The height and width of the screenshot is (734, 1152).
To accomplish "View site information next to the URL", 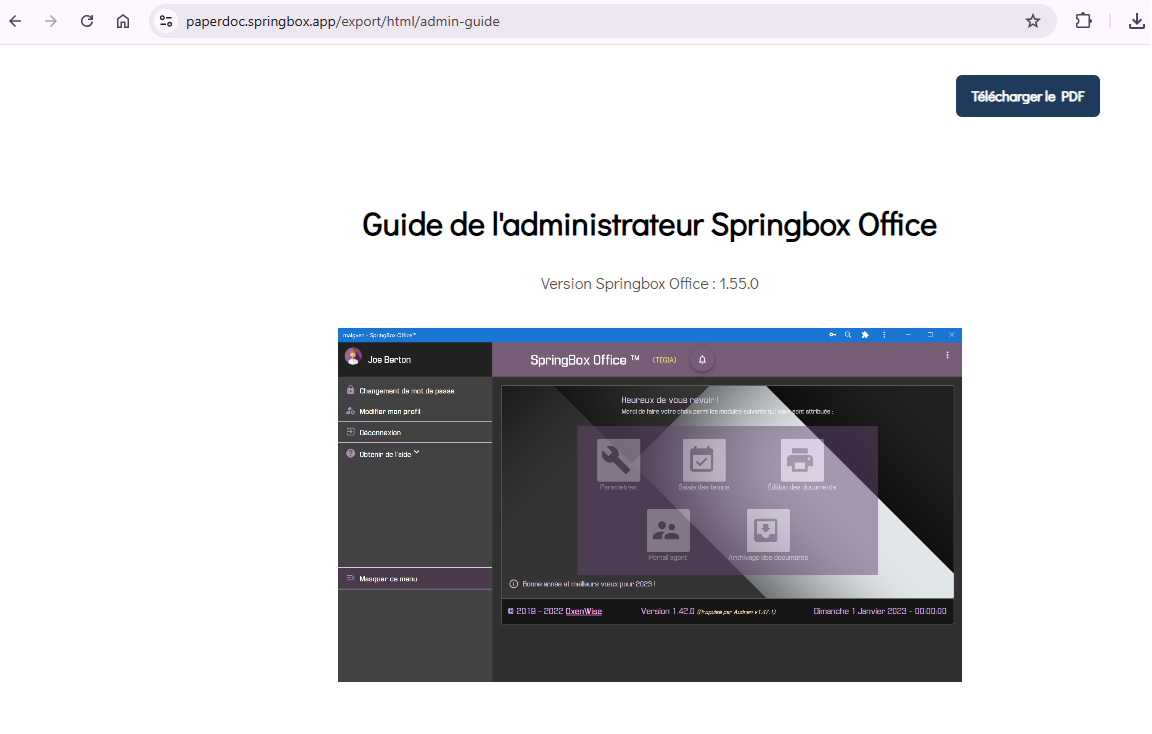I will (166, 21).
